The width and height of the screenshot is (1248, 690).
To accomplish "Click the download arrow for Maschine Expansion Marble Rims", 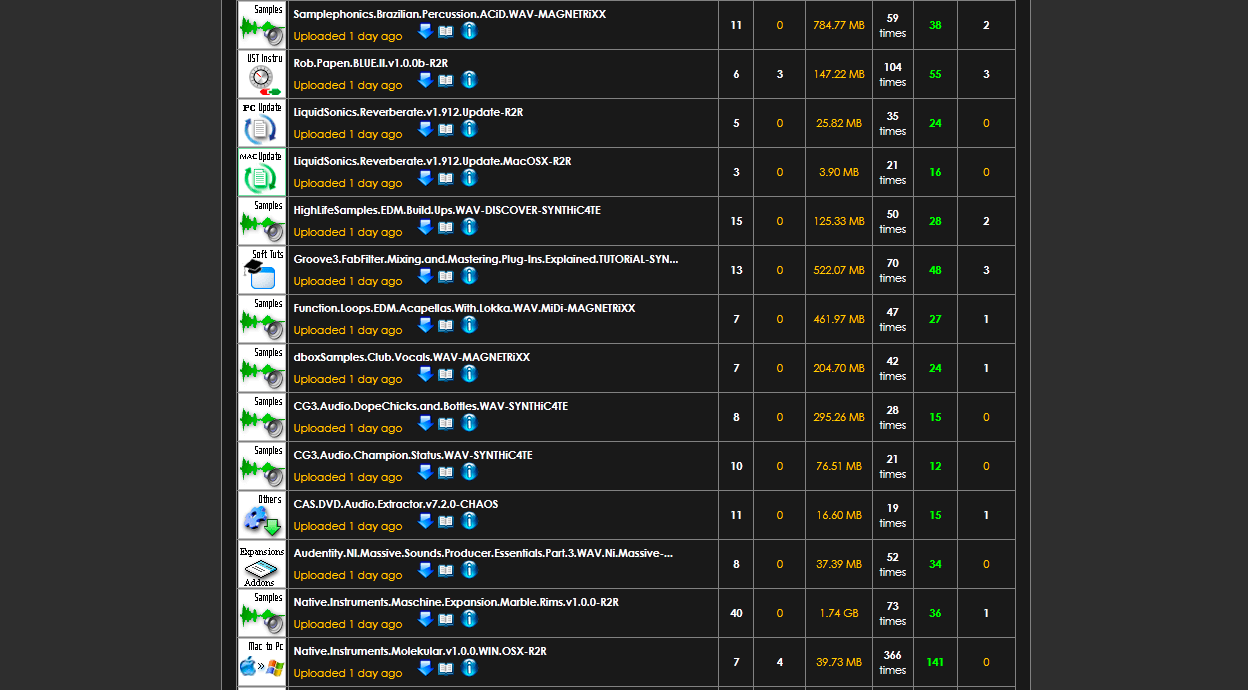I will click(x=425, y=619).
